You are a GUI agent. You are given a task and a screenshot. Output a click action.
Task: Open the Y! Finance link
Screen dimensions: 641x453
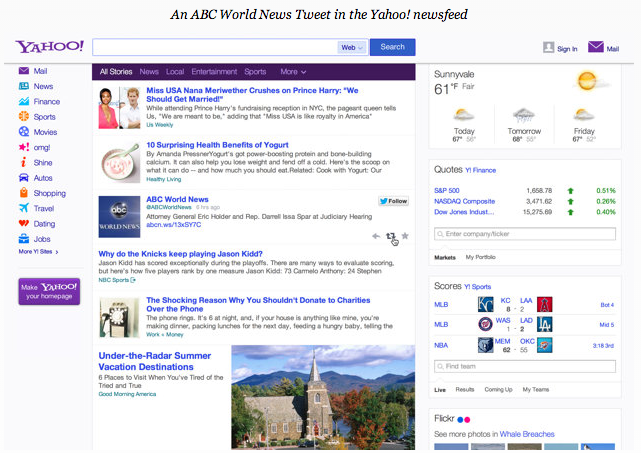tap(480, 170)
